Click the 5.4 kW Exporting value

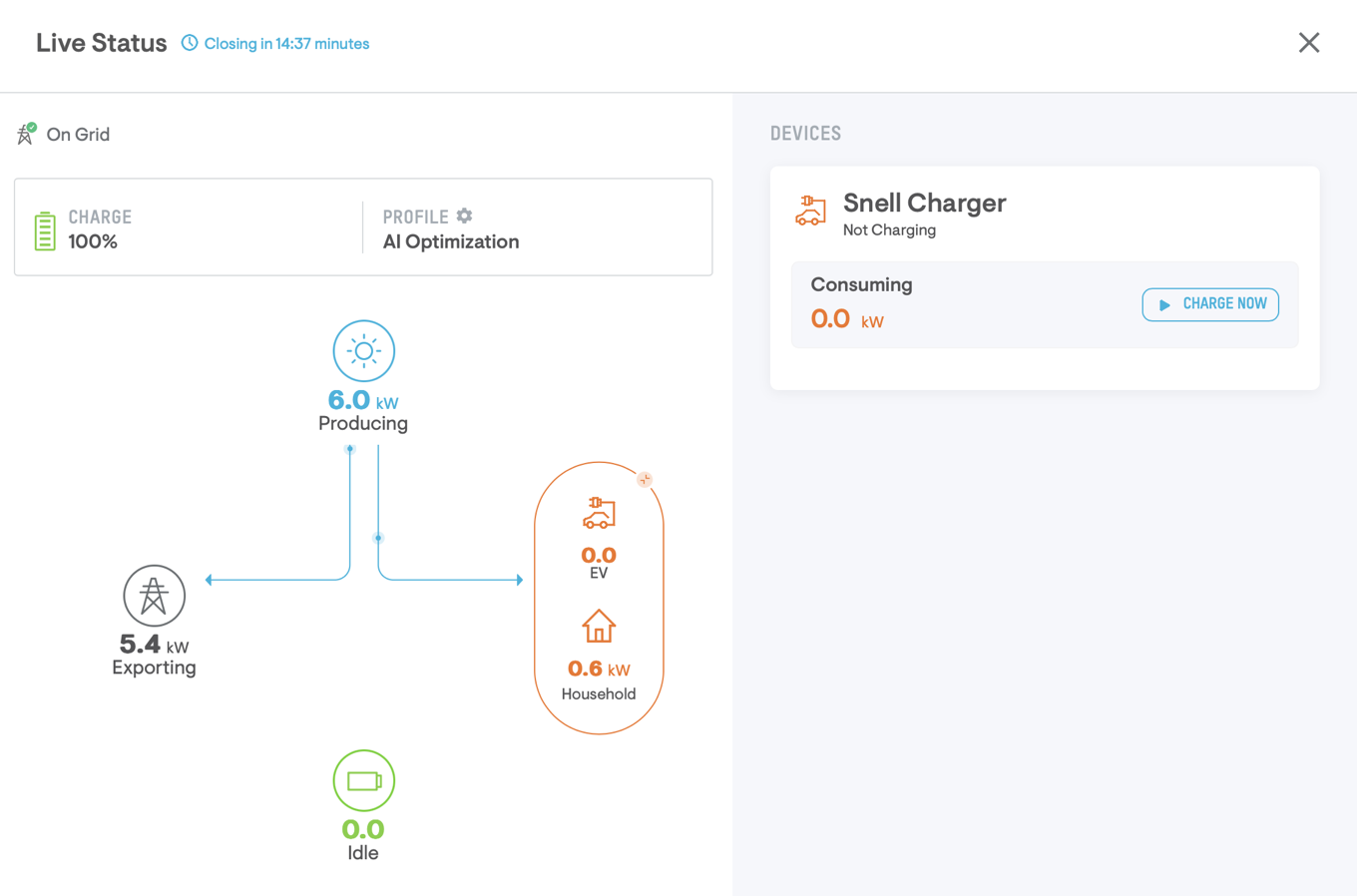(154, 645)
